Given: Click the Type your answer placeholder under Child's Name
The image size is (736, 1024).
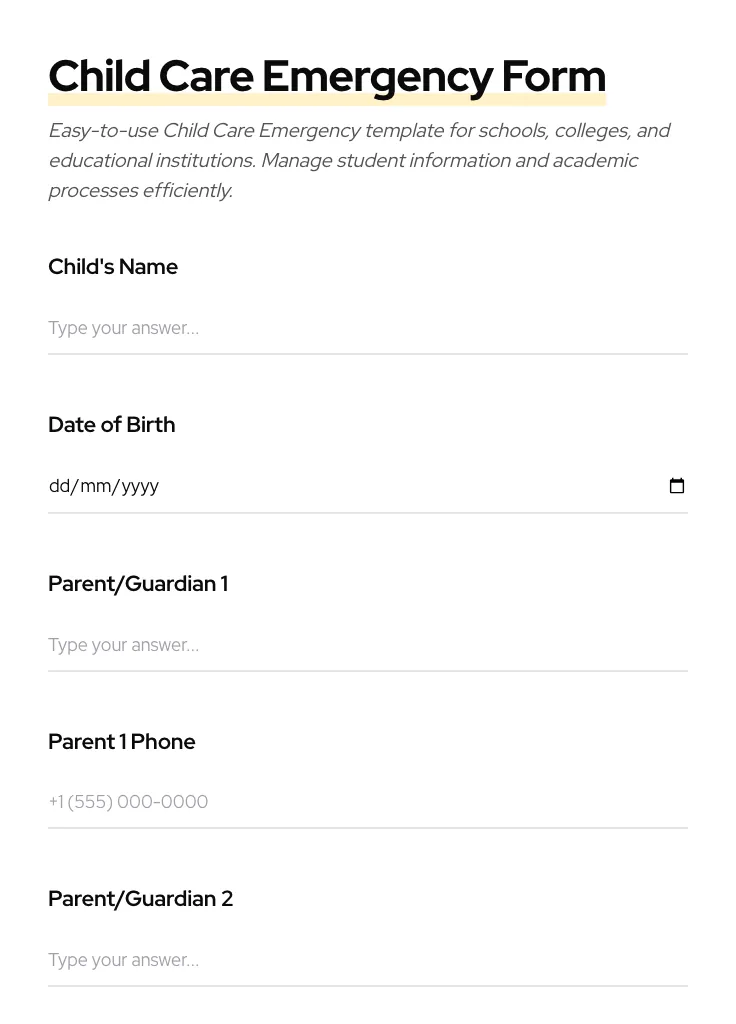Looking at the screenshot, I should [x=123, y=328].
